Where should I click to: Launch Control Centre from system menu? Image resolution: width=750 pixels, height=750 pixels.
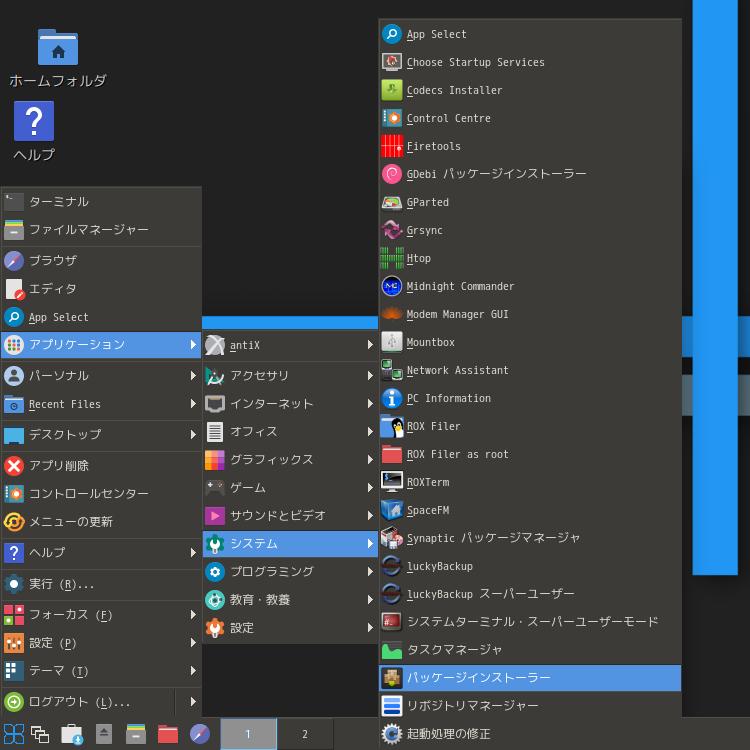click(x=530, y=118)
